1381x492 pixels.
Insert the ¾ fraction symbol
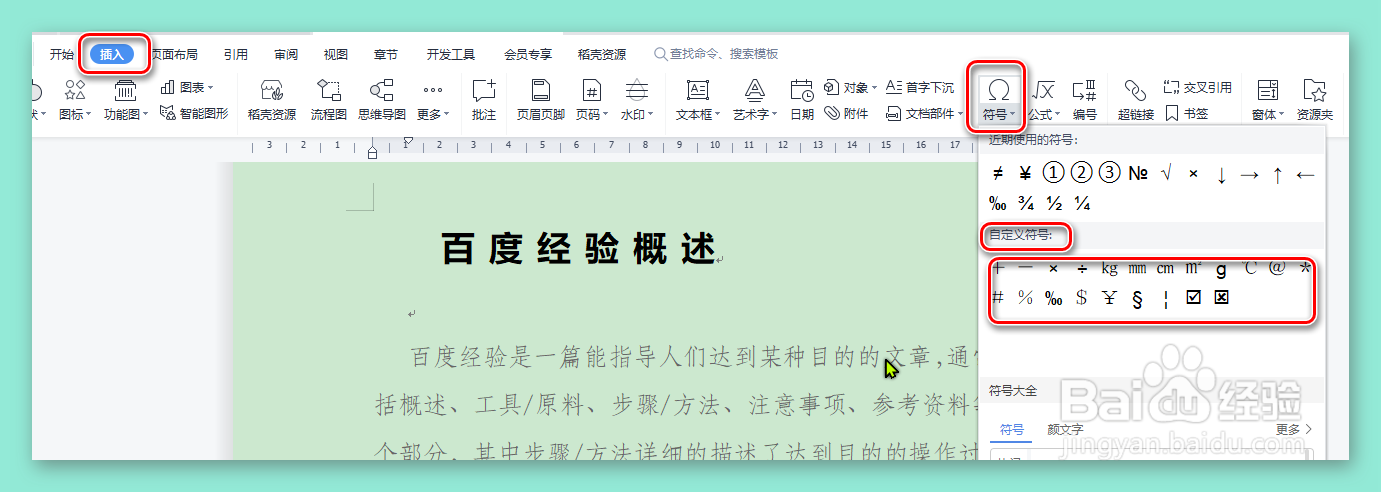(1025, 203)
